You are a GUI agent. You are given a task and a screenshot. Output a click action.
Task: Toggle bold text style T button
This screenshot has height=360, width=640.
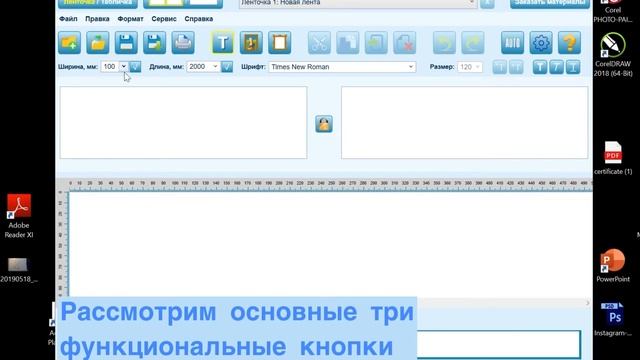(x=540, y=67)
